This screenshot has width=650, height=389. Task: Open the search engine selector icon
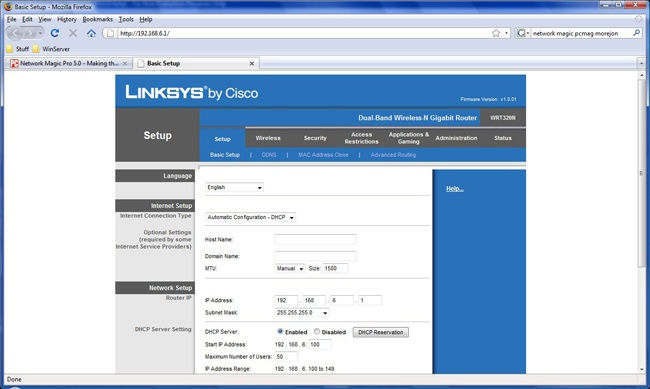522,33
